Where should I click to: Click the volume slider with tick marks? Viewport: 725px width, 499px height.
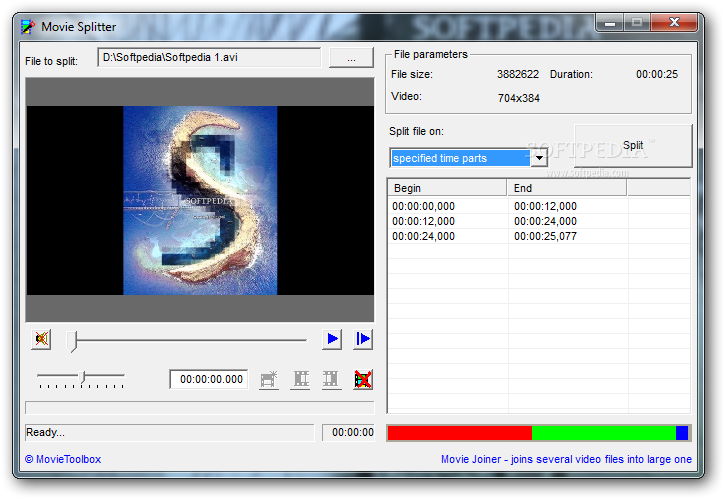pyautogui.click(x=81, y=379)
